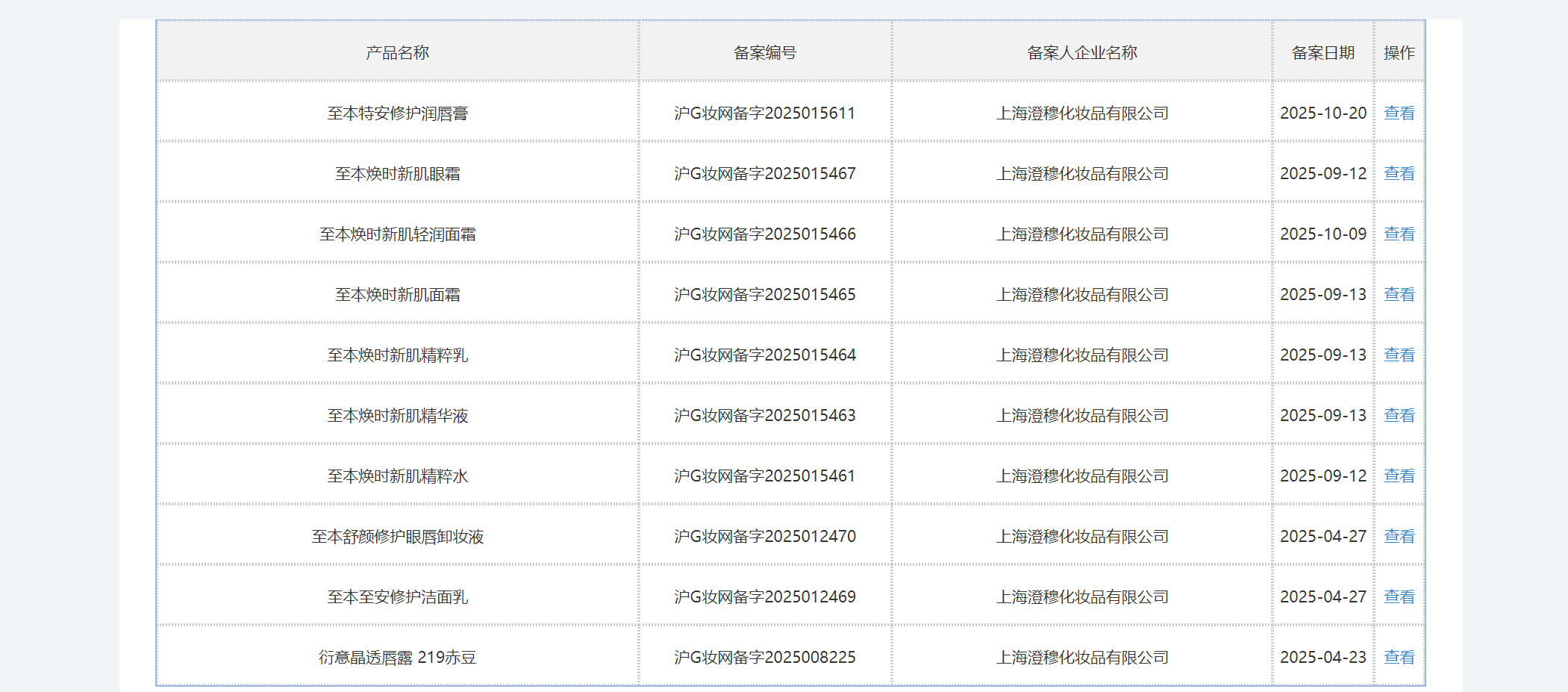Select record number 沪G妆网备字2025015611
The image size is (1568, 692).
pos(764,113)
